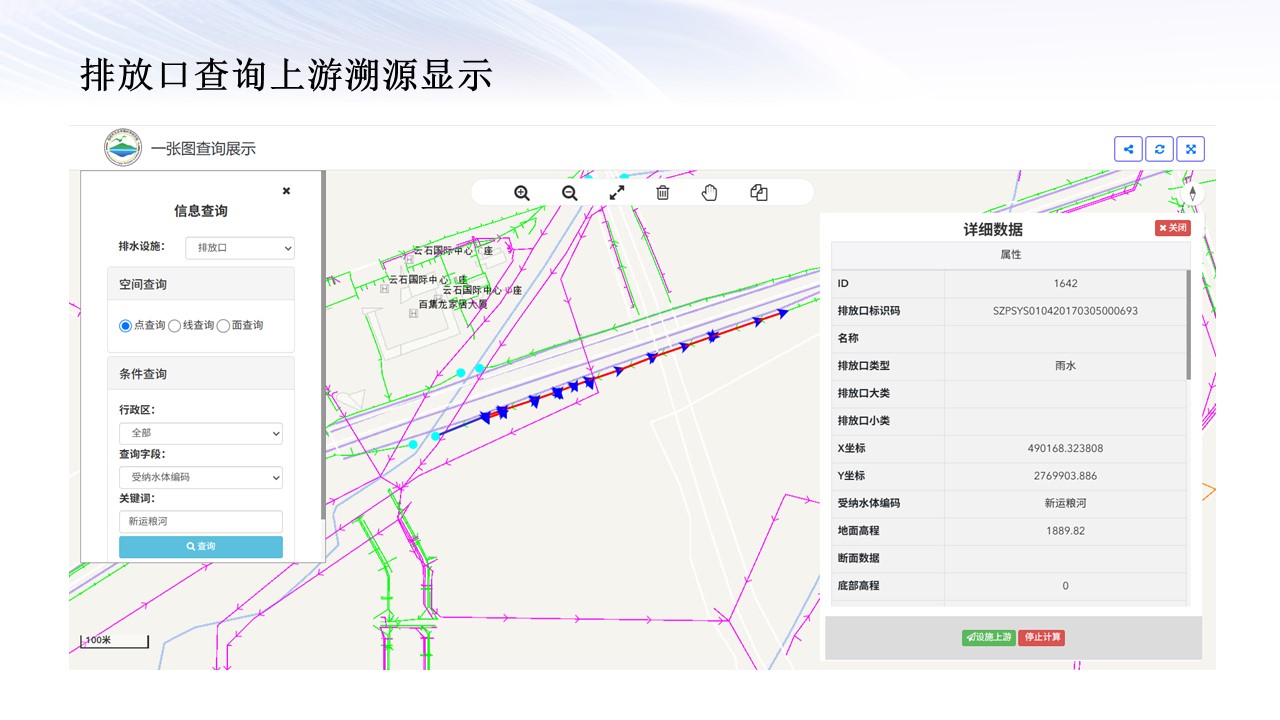Click the zoom out magnifier icon
1280x720 pixels.
[x=569, y=193]
